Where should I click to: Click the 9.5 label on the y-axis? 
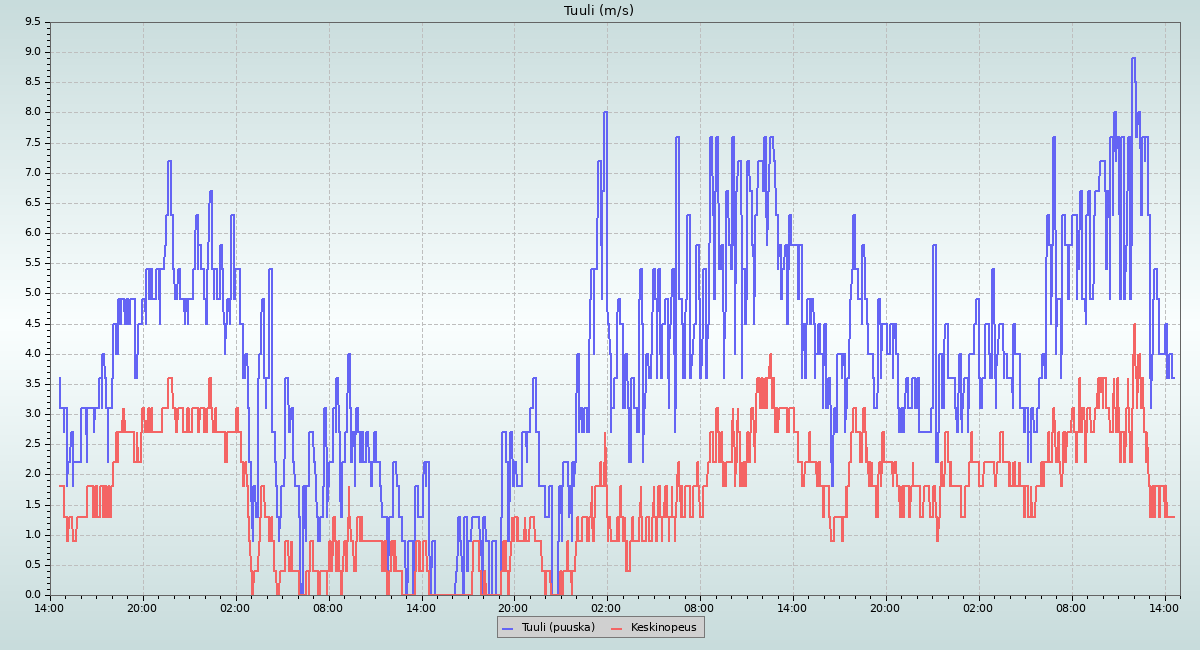click(x=33, y=21)
